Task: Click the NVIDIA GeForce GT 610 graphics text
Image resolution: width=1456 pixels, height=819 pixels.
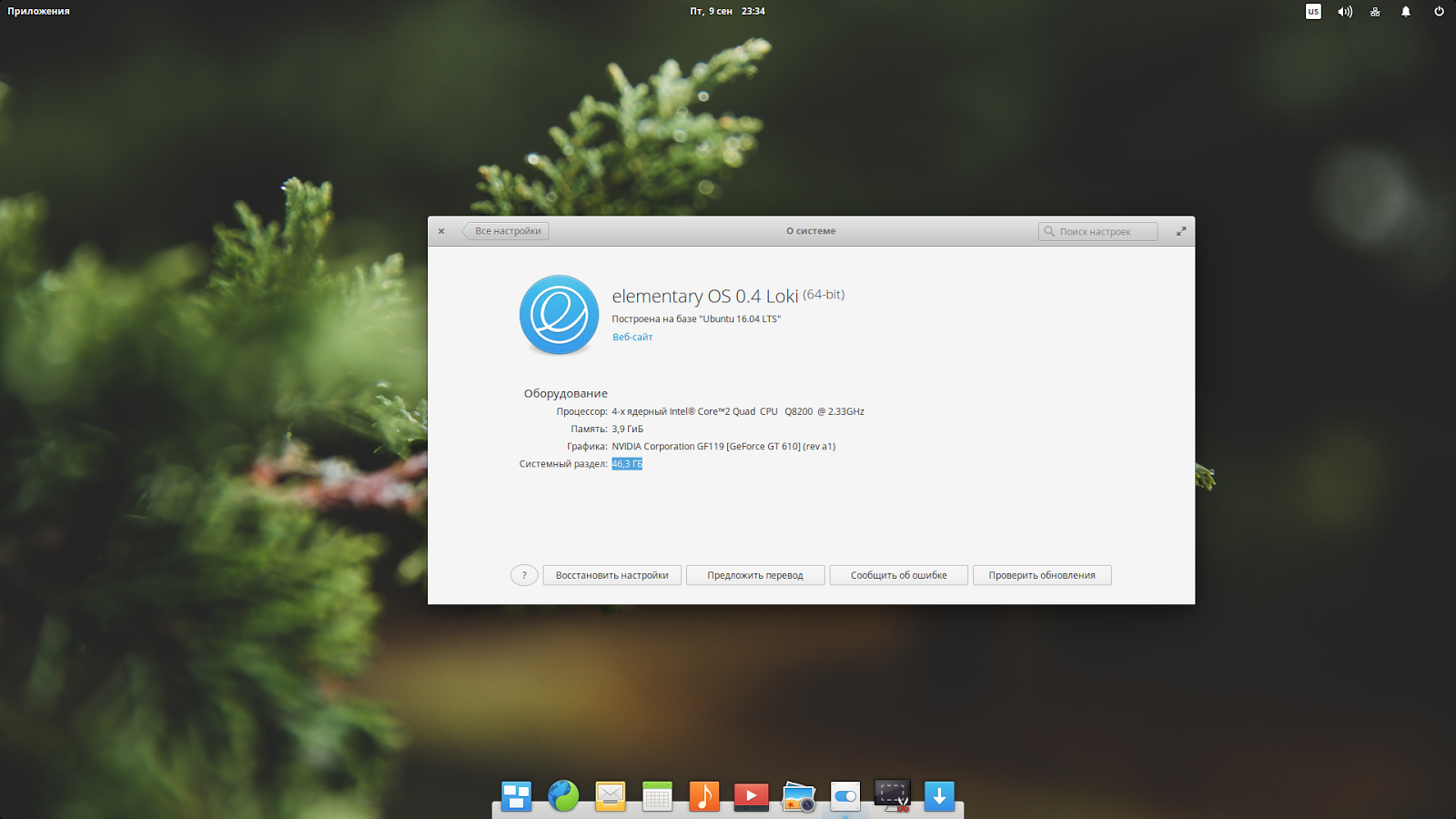Action: pos(723,447)
